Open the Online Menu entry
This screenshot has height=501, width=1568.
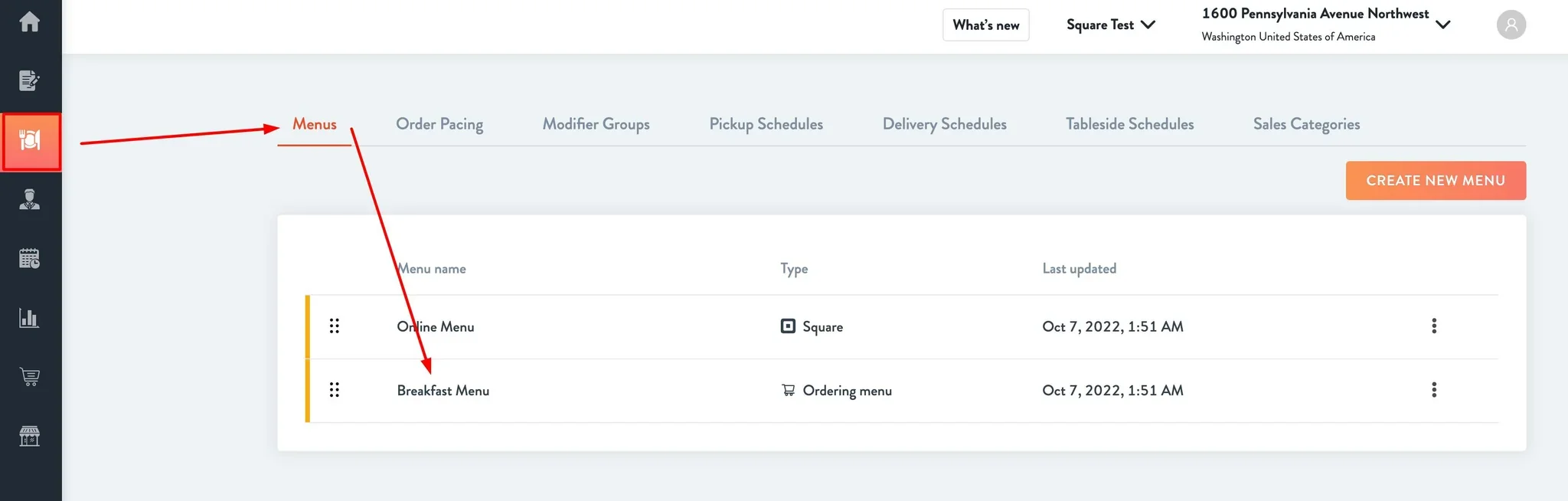pyautogui.click(x=436, y=326)
